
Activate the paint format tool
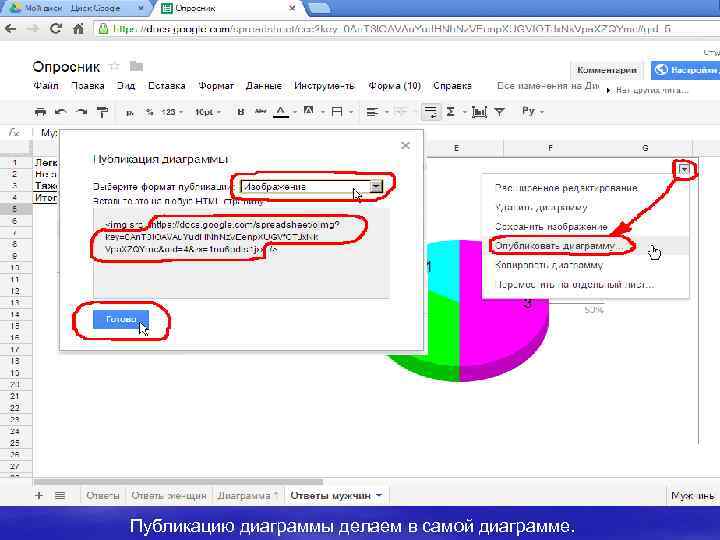[102, 112]
